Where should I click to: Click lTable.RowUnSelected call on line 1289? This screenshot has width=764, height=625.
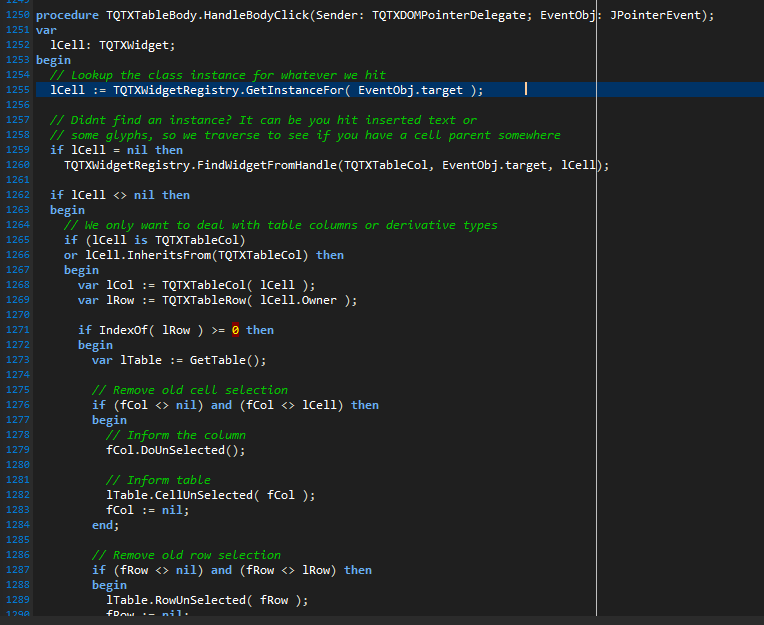207,600
